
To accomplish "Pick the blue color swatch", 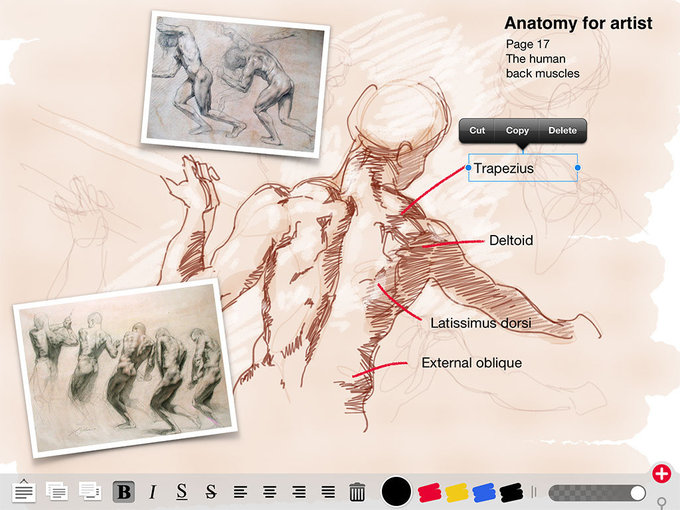I will [484, 493].
